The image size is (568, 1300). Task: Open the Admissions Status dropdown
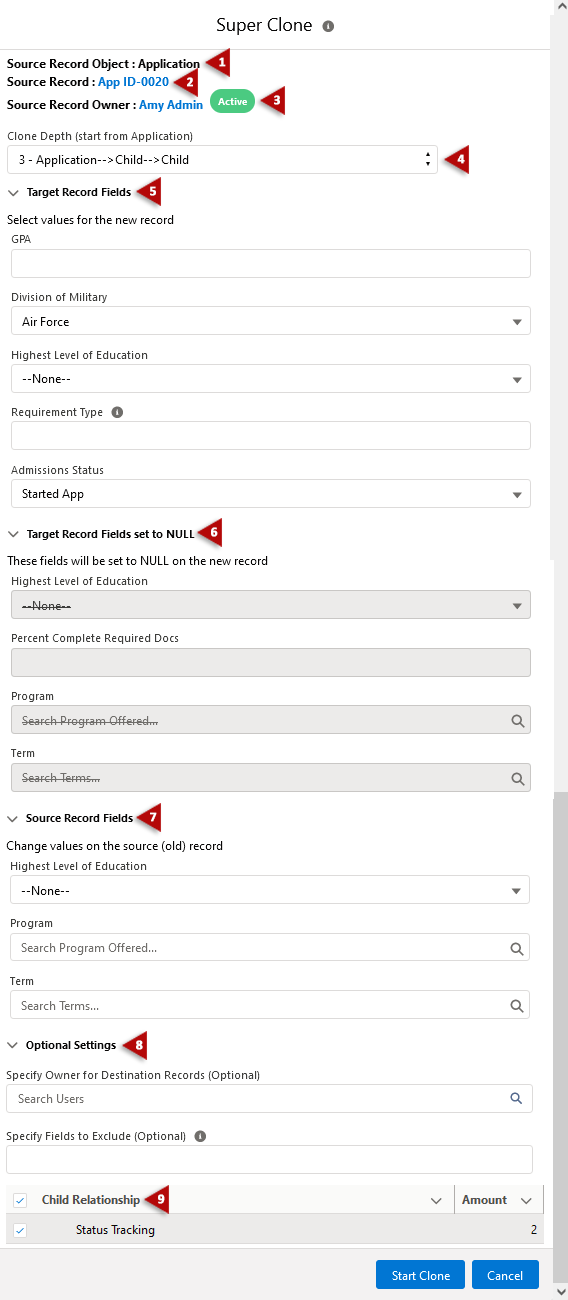tap(271, 494)
